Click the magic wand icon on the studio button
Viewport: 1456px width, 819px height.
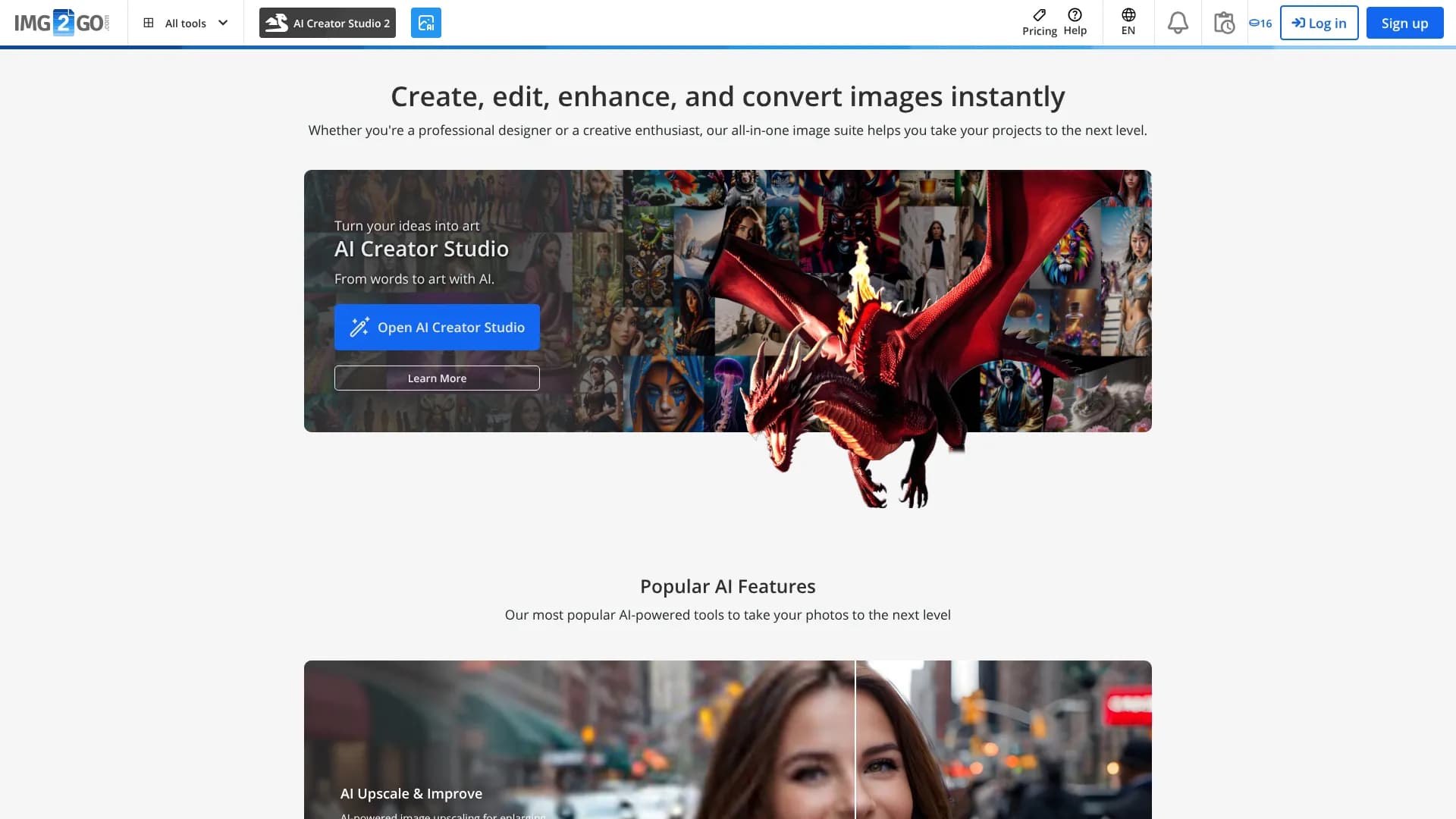click(x=359, y=327)
